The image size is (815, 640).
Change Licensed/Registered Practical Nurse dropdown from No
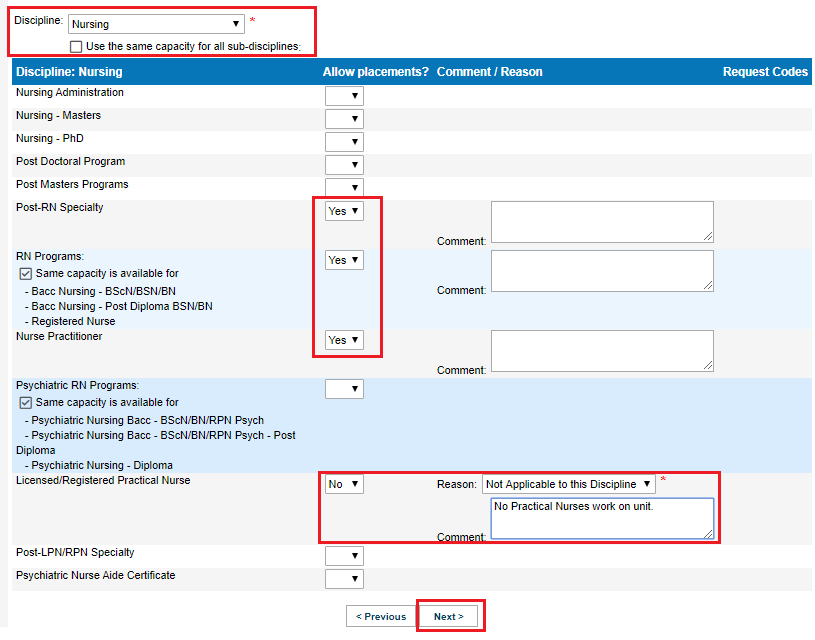[344, 485]
